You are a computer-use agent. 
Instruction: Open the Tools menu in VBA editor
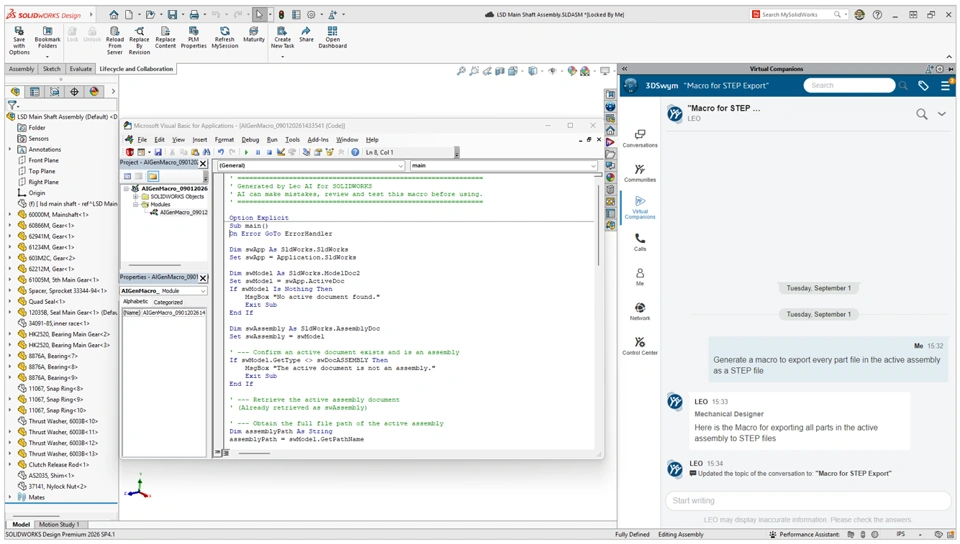click(293, 140)
